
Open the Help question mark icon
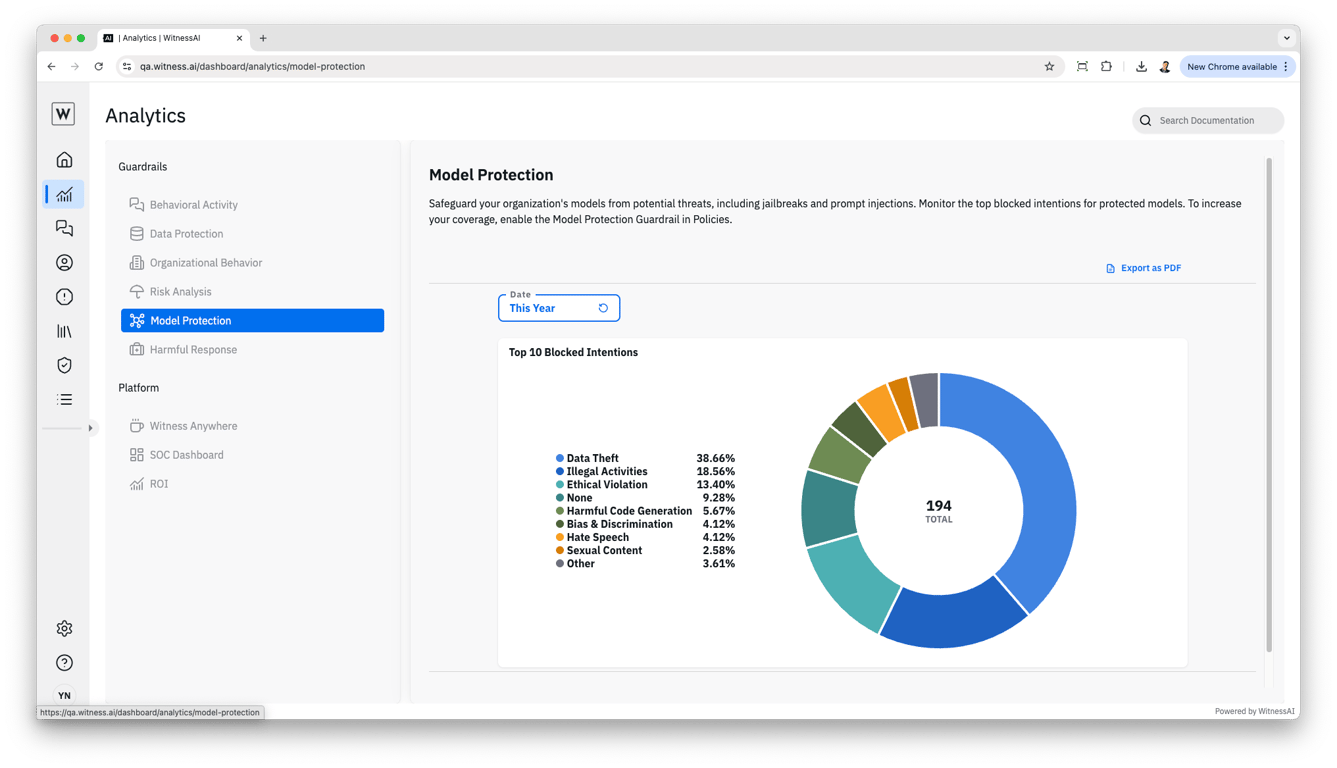tap(64, 663)
